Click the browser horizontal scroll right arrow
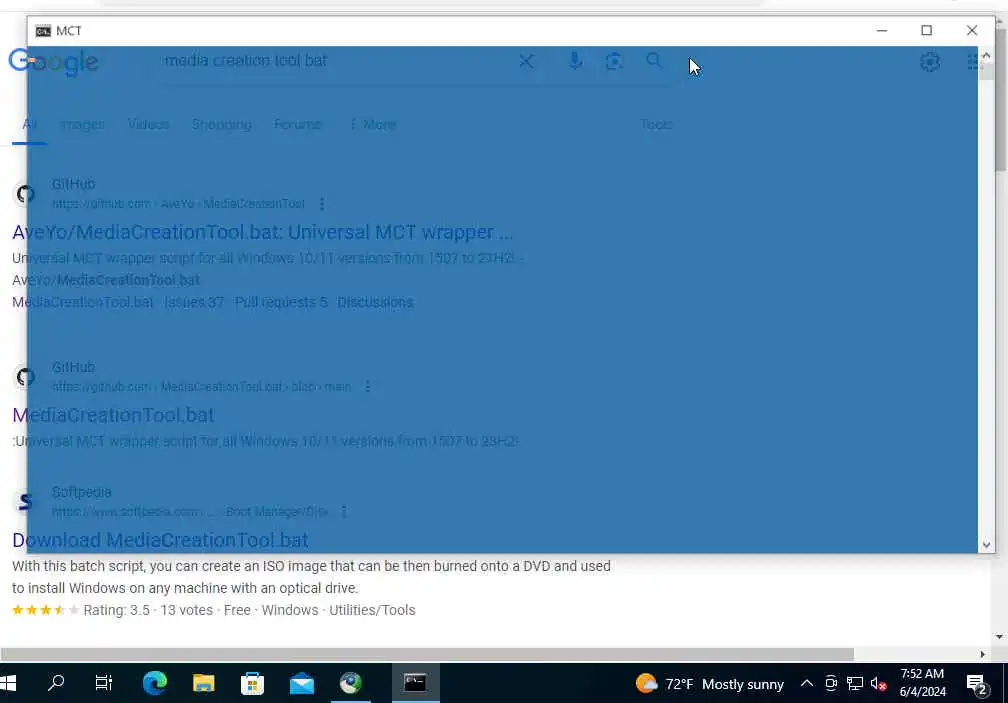Image resolution: width=1008 pixels, height=703 pixels. pos(982,654)
